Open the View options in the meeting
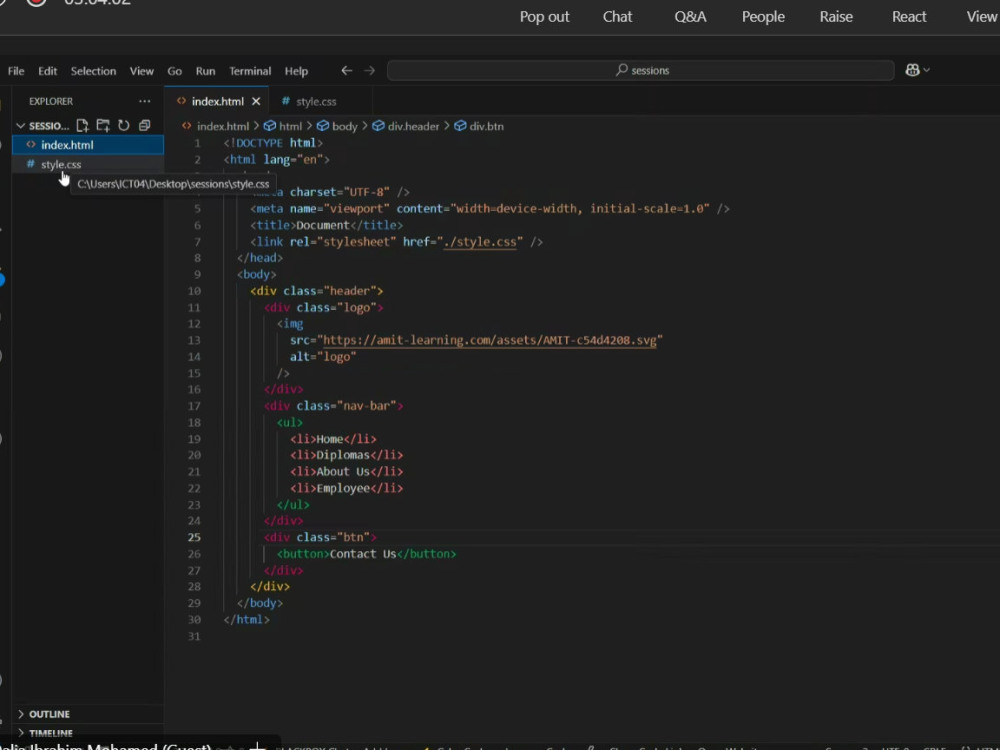The image size is (1000, 750). click(982, 17)
